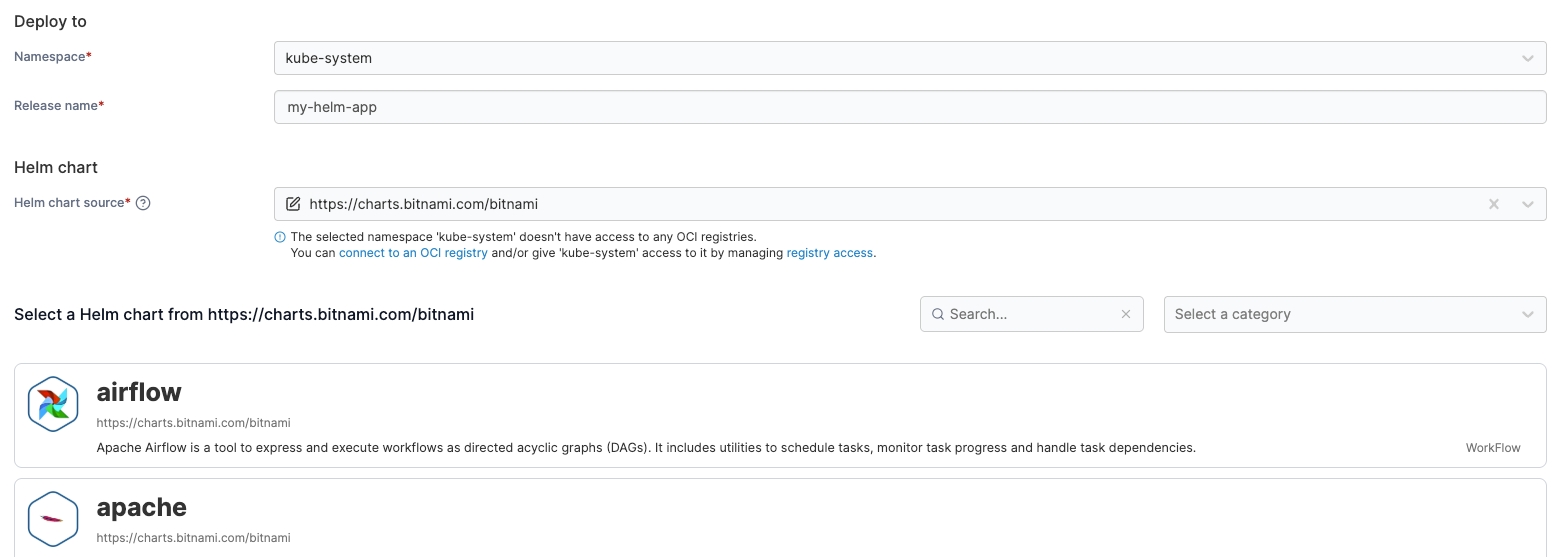Click the edit pencil icon in chart source field
Viewport: 1564px width, 557px height.
coord(293,204)
